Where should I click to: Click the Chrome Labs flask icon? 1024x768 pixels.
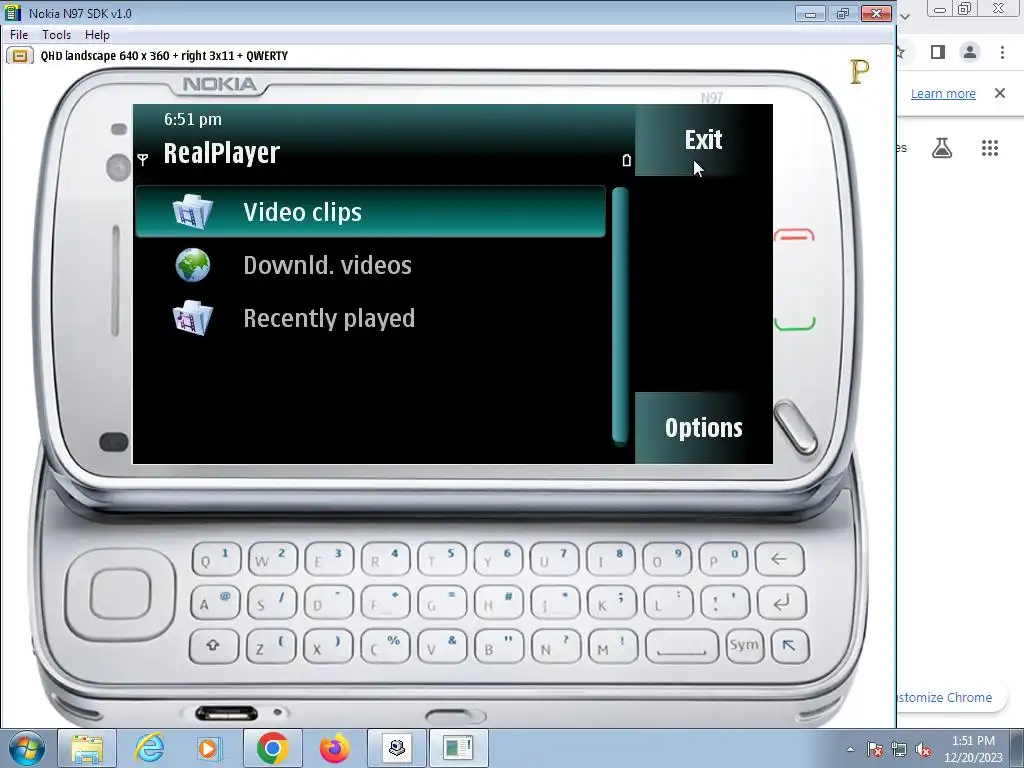tap(942, 148)
